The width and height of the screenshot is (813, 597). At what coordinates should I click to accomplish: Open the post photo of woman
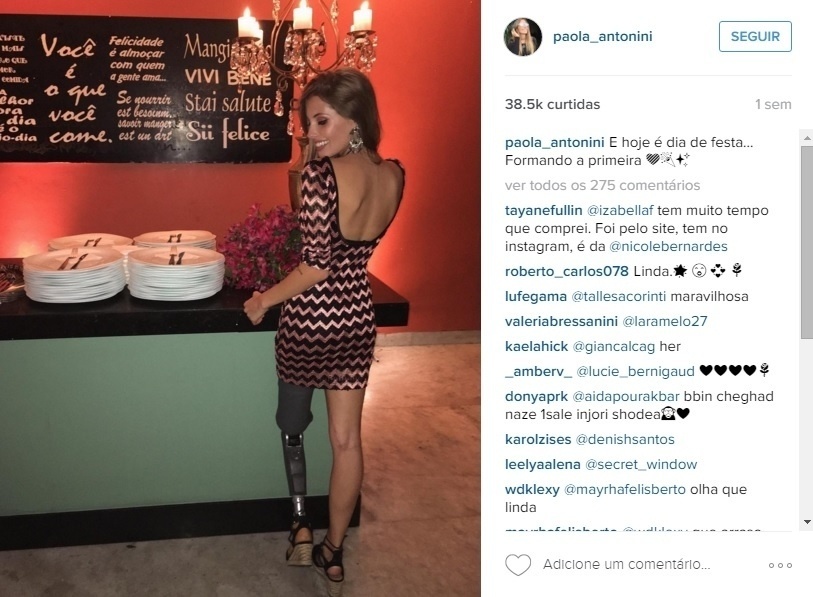[240, 298]
